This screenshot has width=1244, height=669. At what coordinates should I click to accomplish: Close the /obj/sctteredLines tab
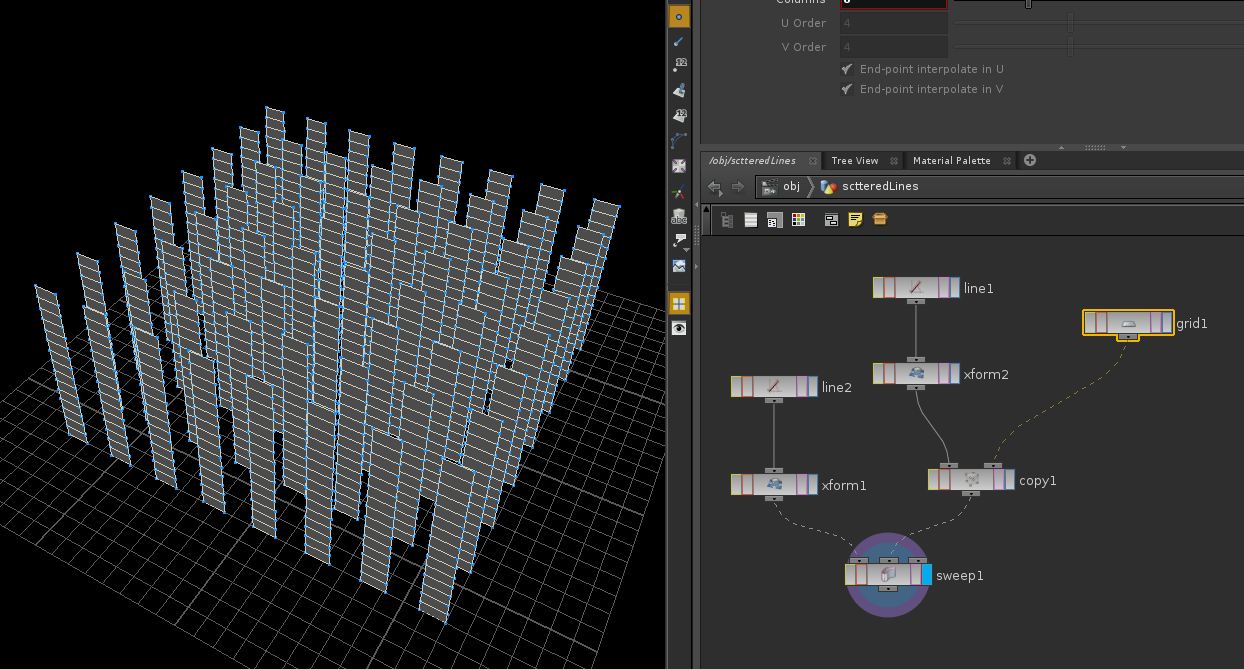pyautogui.click(x=813, y=161)
